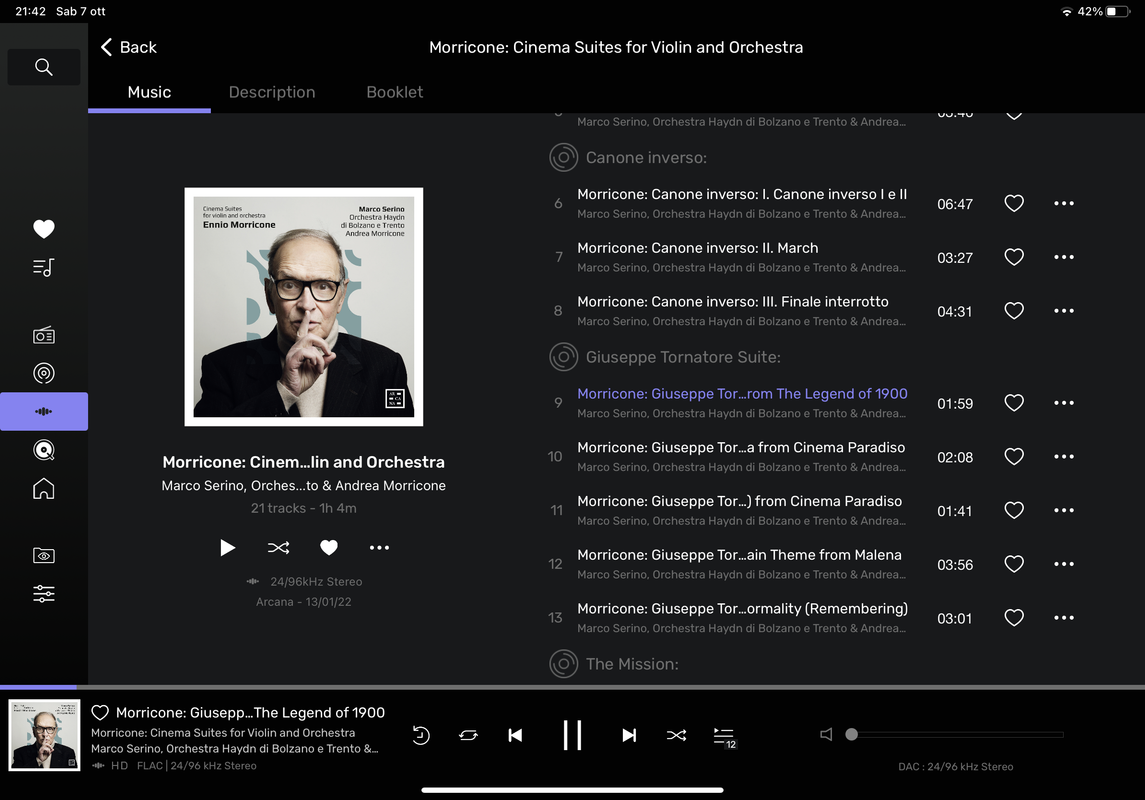Screen dimensions: 1145x800
Task: Favorite track 10 Cinema Paradiso
Action: 1014,457
